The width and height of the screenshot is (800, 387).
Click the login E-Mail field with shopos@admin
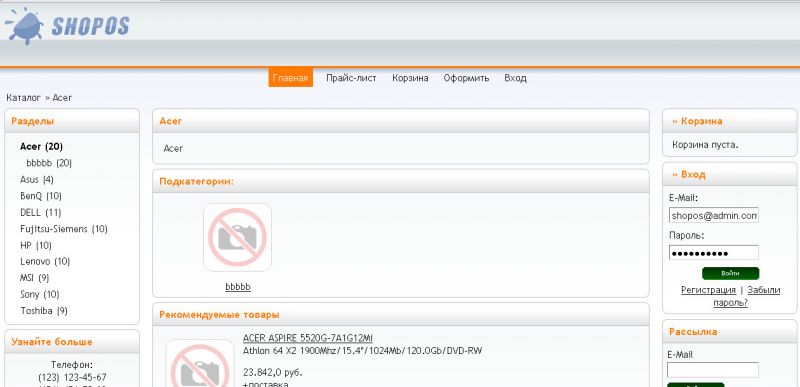[x=714, y=215]
